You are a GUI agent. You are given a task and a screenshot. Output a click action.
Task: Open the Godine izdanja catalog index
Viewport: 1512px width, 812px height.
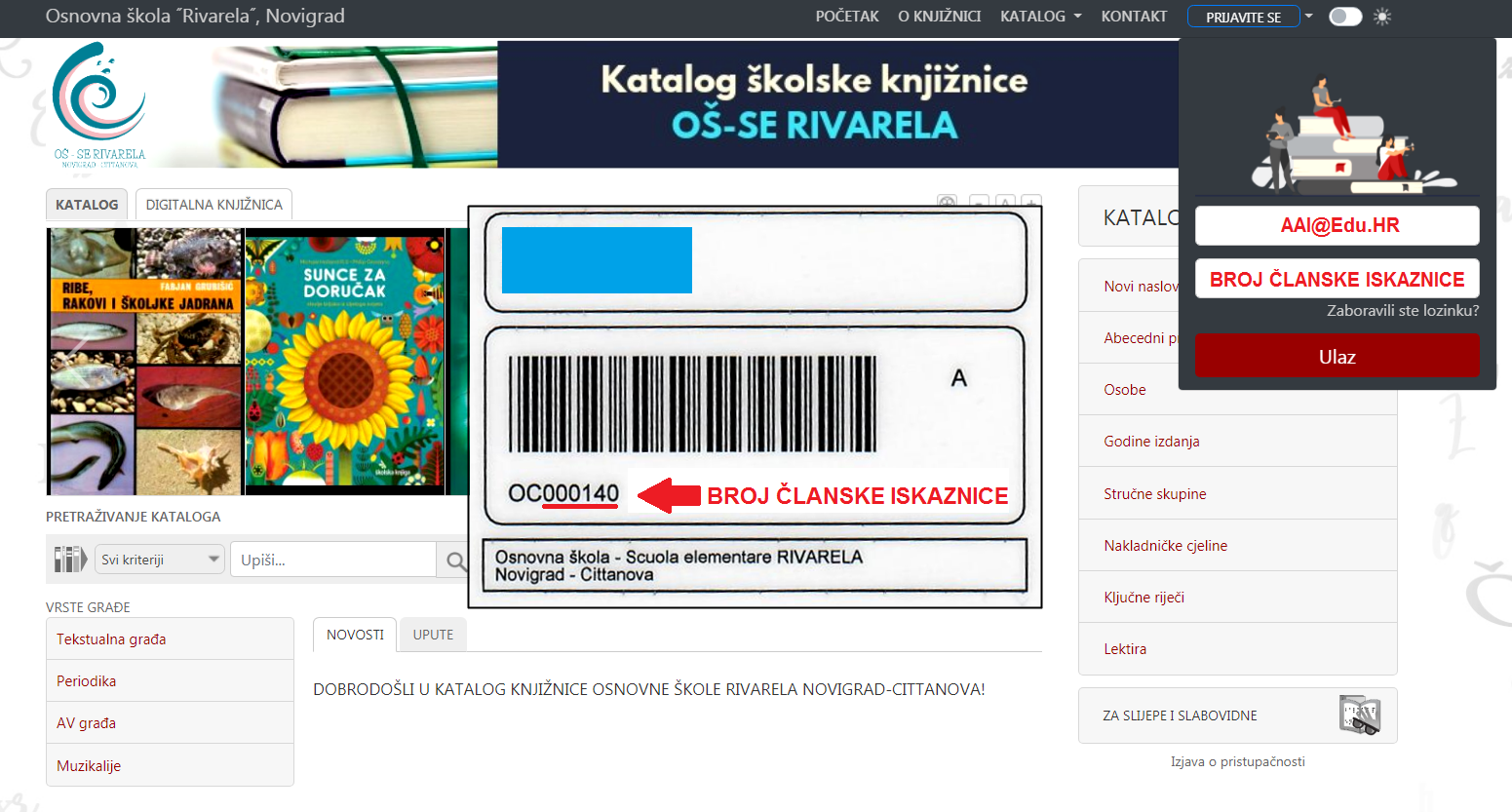(1237, 441)
